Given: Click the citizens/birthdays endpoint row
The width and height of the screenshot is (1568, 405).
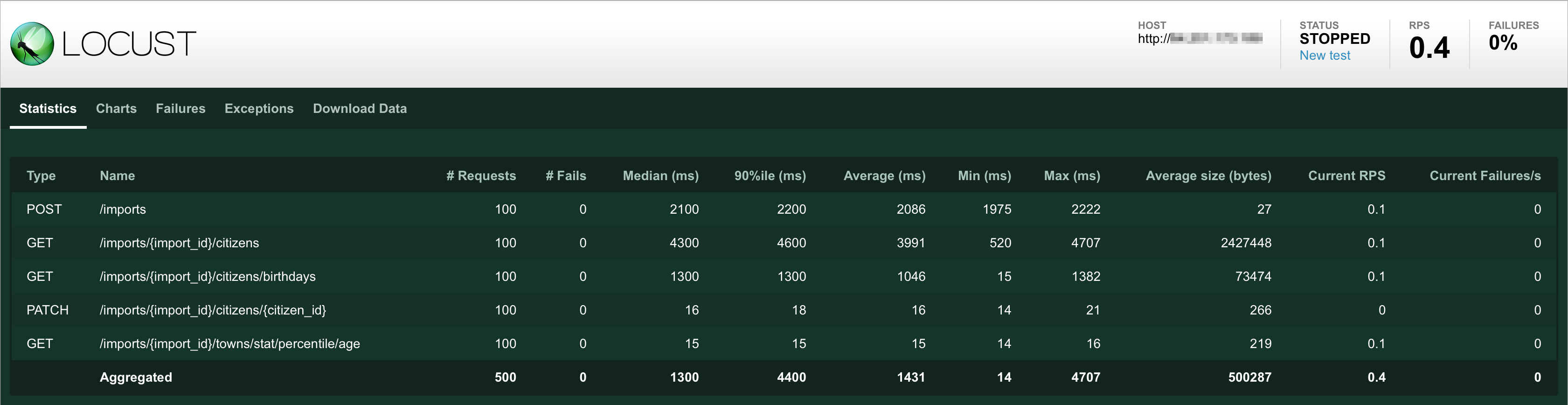Looking at the screenshot, I should 208,277.
